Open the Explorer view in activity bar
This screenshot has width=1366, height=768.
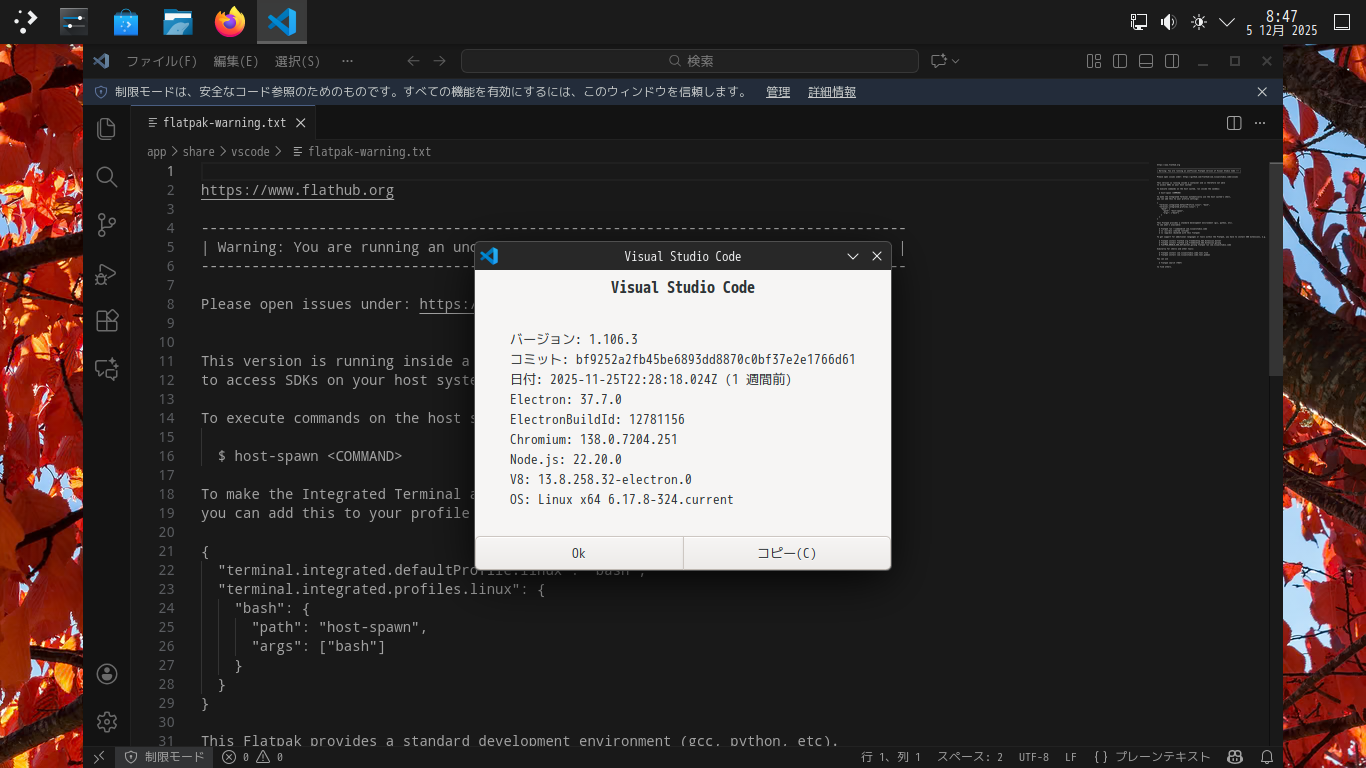click(107, 128)
